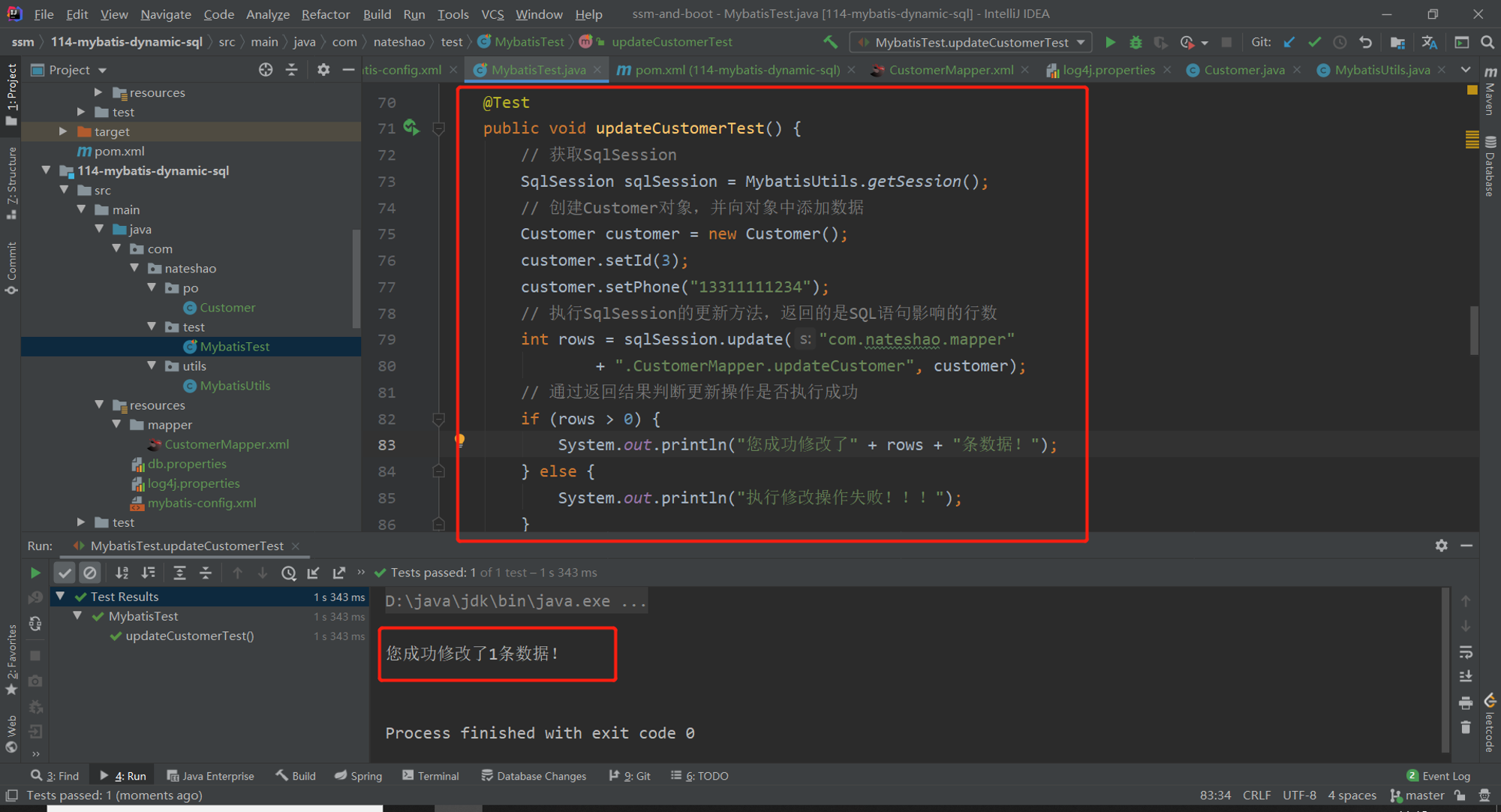The image size is (1501, 812).
Task: Clear console output trash icon
Action: point(1466,727)
